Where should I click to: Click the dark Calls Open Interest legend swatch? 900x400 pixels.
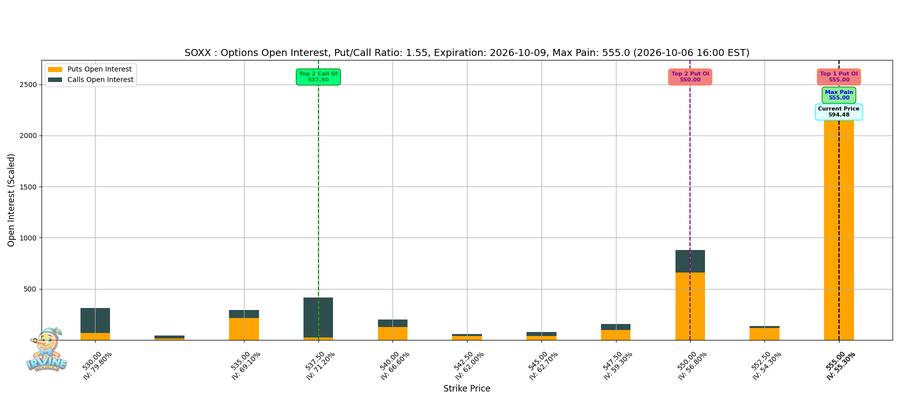tap(55, 80)
